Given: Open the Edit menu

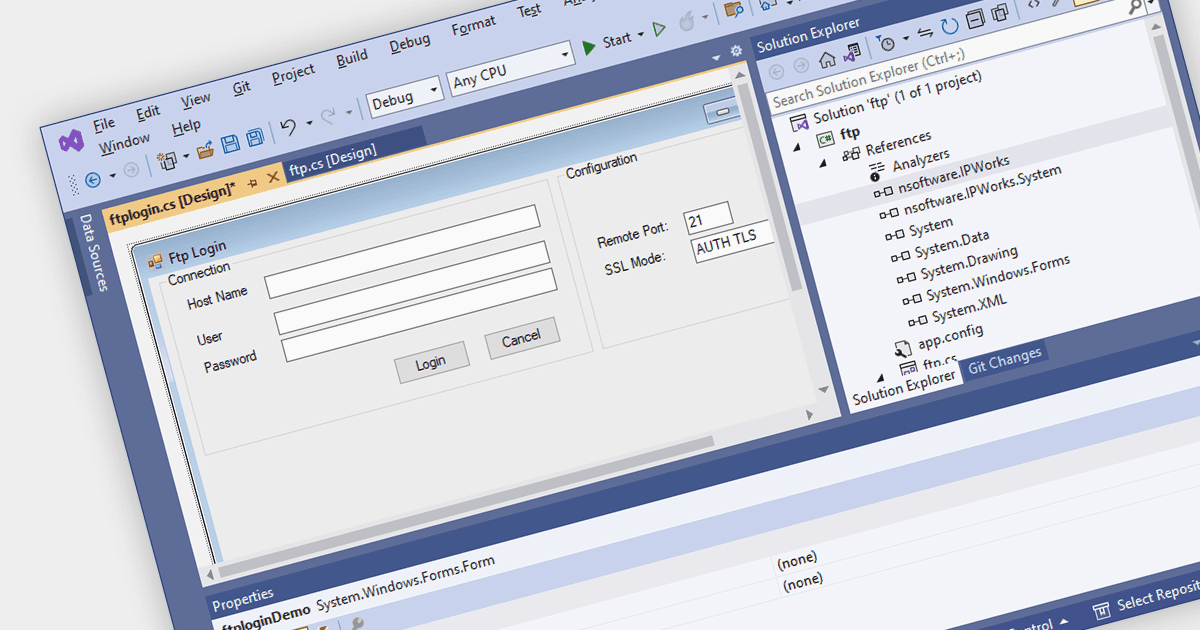Looking at the screenshot, I should pyautogui.click(x=148, y=112).
